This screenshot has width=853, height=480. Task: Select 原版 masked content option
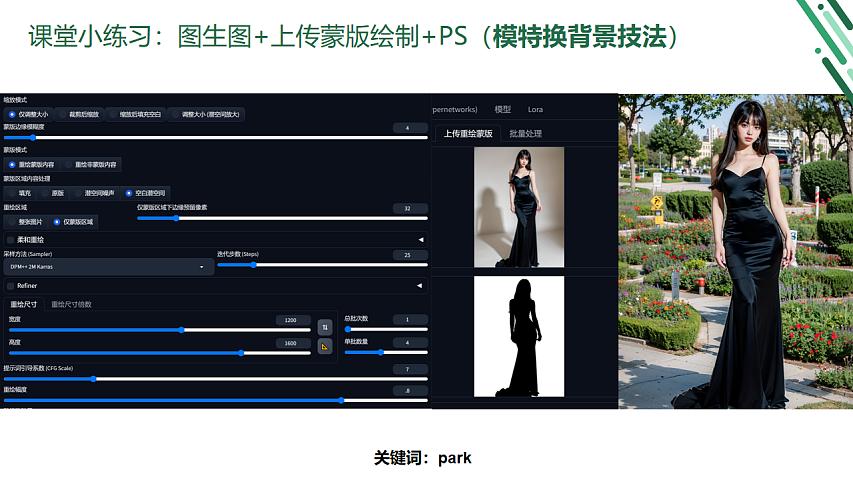53,193
